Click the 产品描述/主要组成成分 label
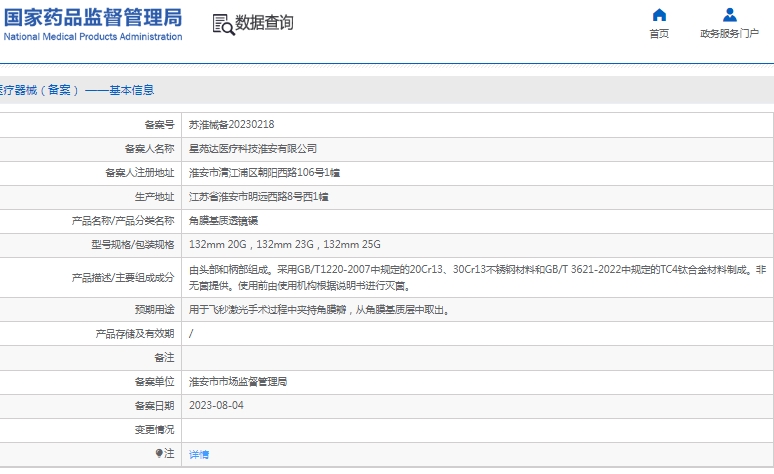 123,277
